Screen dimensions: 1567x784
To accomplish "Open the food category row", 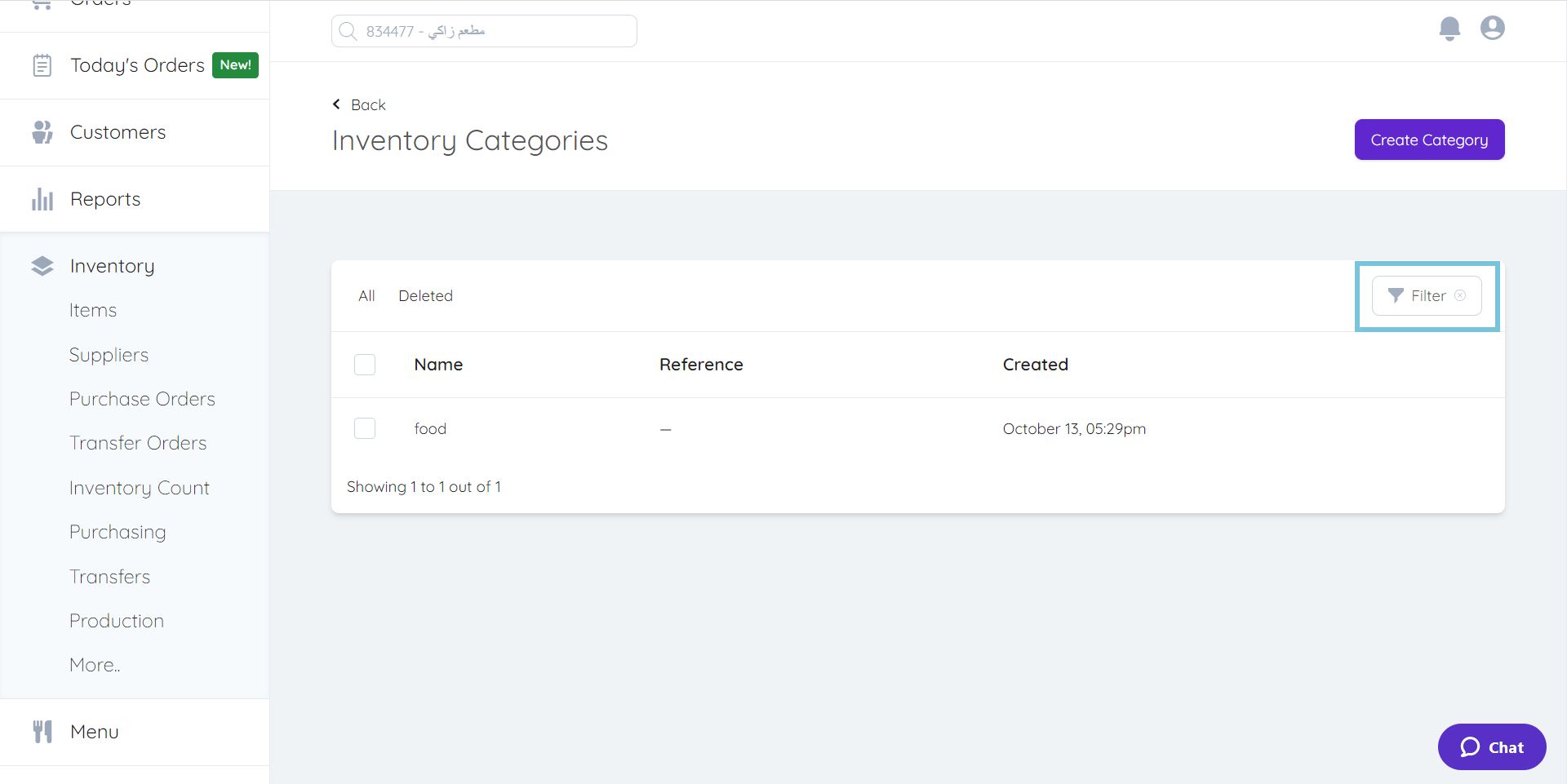I will pos(430,427).
